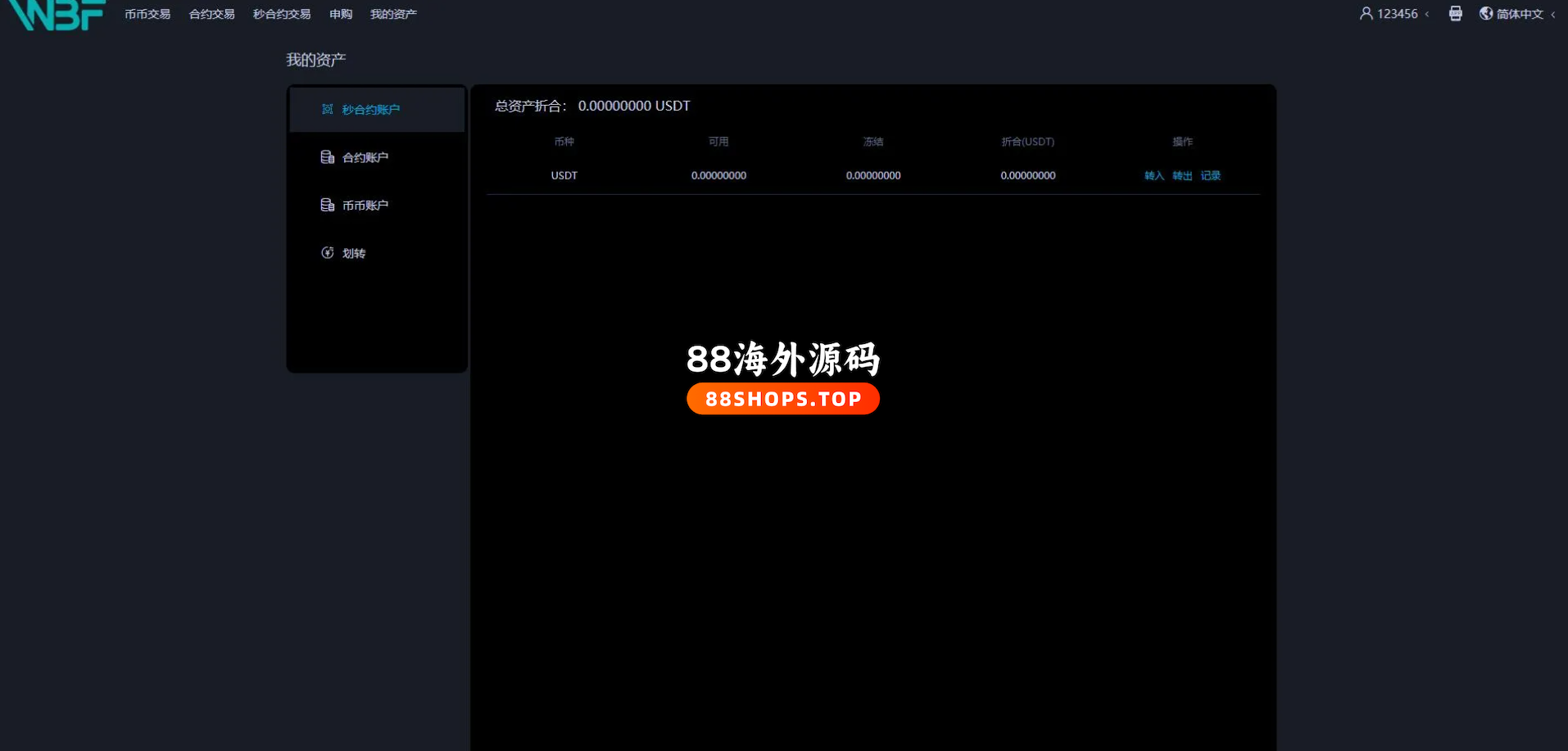
Task: Click the user profile icon
Action: coord(1366,14)
